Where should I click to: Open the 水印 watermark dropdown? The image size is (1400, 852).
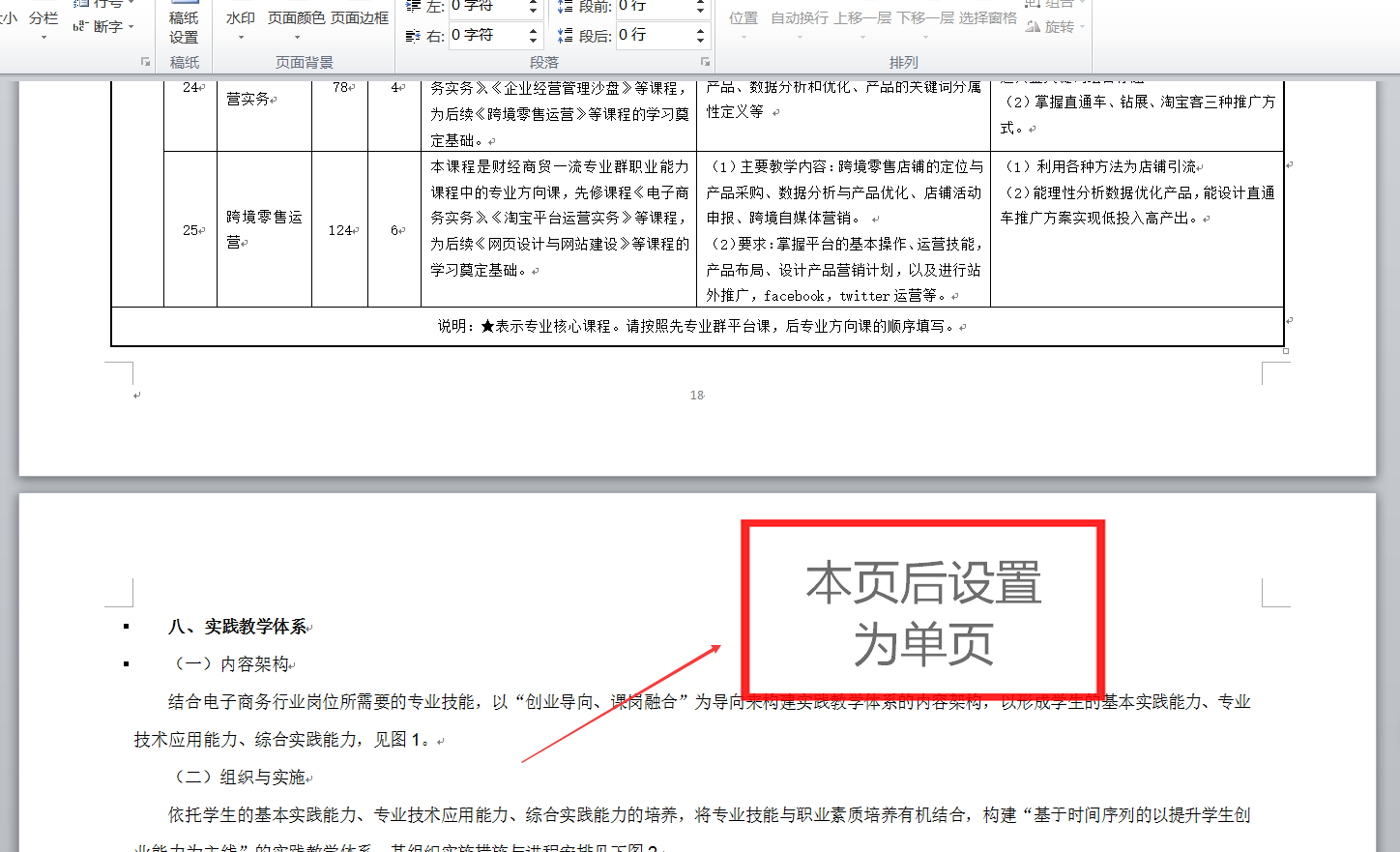coord(241,24)
